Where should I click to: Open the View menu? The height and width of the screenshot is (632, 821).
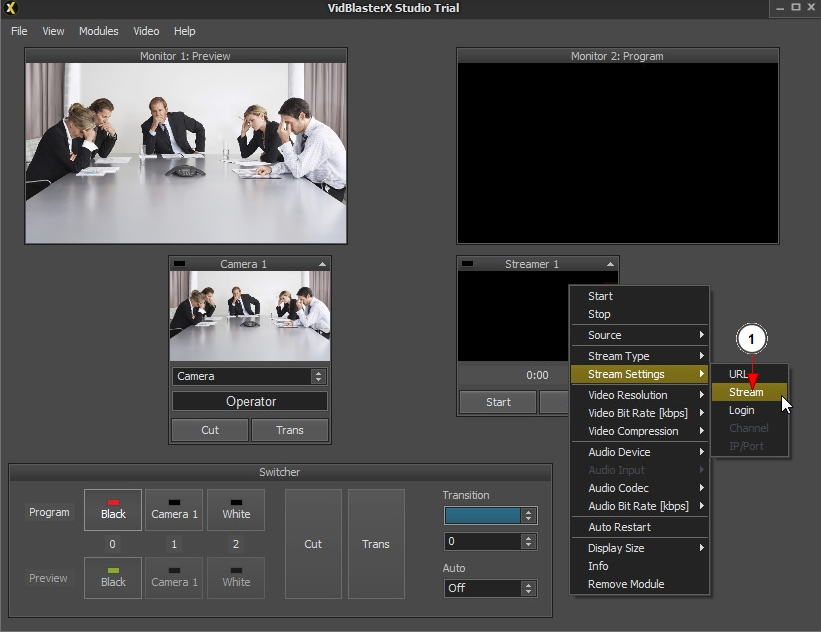[x=53, y=31]
